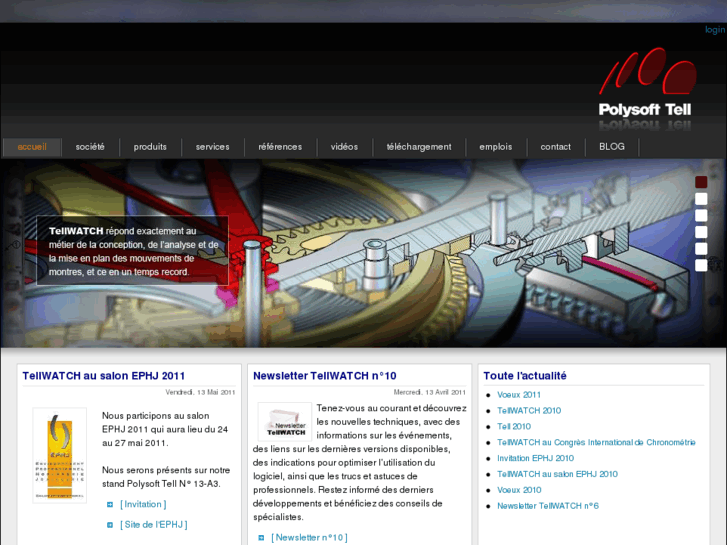Image resolution: width=727 pixels, height=545 pixels.
Task: Click the EPHJ poster thumbnail
Action: 60,455
